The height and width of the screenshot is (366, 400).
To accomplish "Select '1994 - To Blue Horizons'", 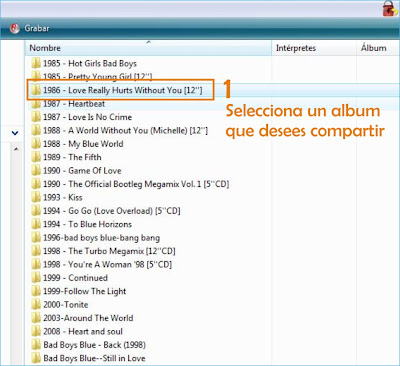I will [x=87, y=224].
